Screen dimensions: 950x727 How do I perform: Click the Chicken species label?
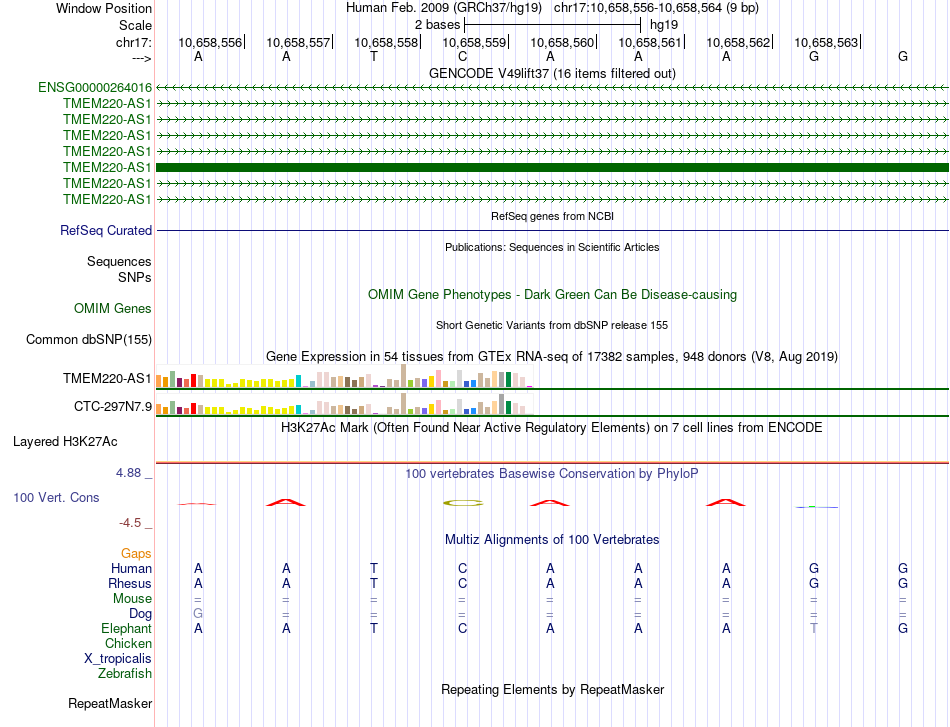128,643
